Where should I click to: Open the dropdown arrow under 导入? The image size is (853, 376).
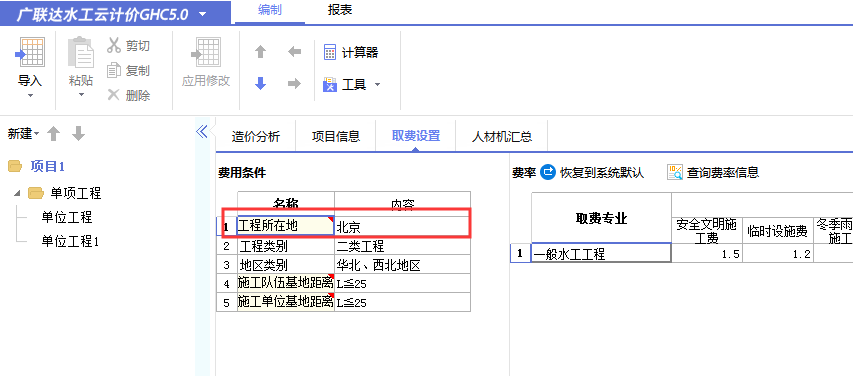(30, 95)
